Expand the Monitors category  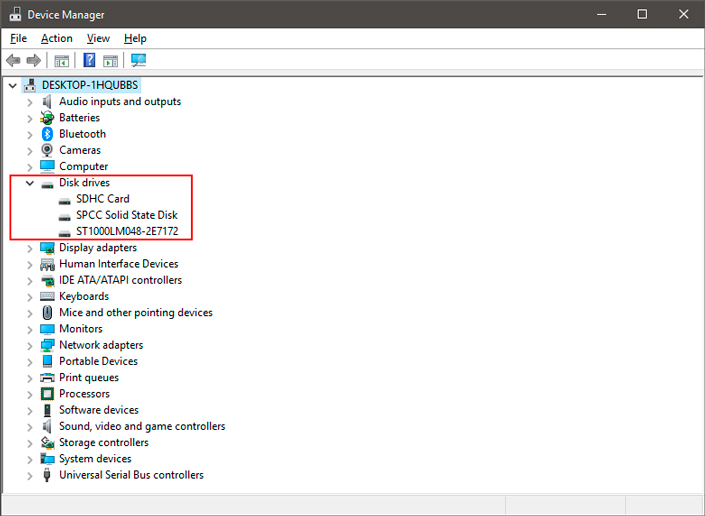tap(30, 329)
